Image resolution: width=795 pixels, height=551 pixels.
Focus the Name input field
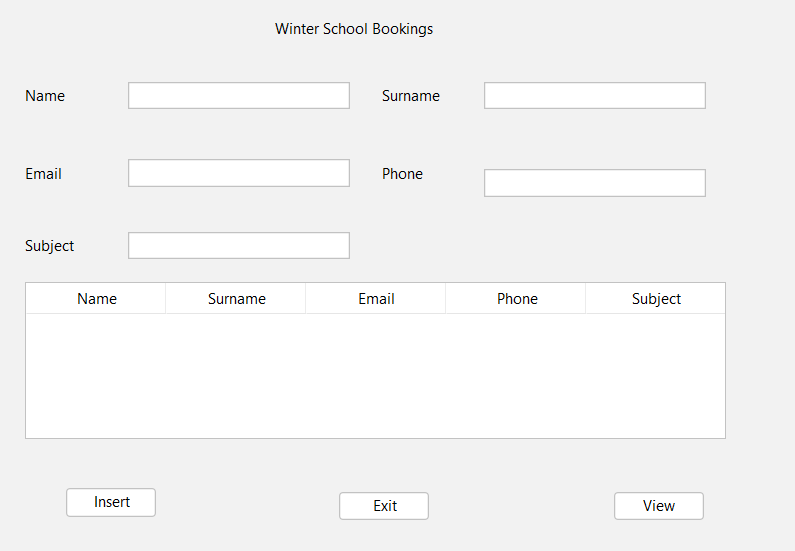pyautogui.click(x=238, y=96)
